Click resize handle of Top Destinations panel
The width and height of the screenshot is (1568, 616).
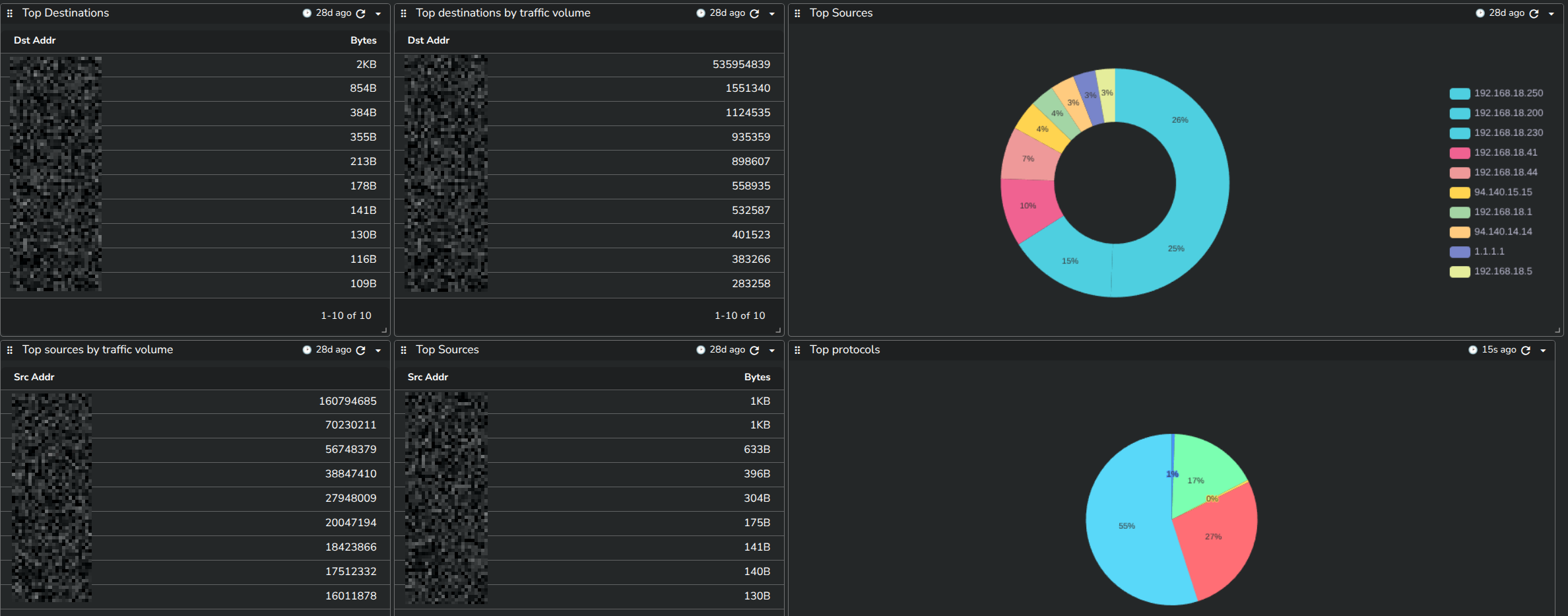point(384,330)
